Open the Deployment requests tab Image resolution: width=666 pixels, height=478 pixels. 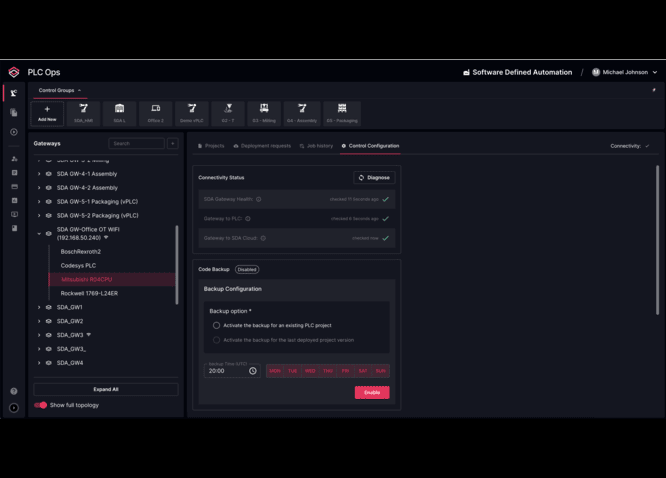tap(262, 146)
